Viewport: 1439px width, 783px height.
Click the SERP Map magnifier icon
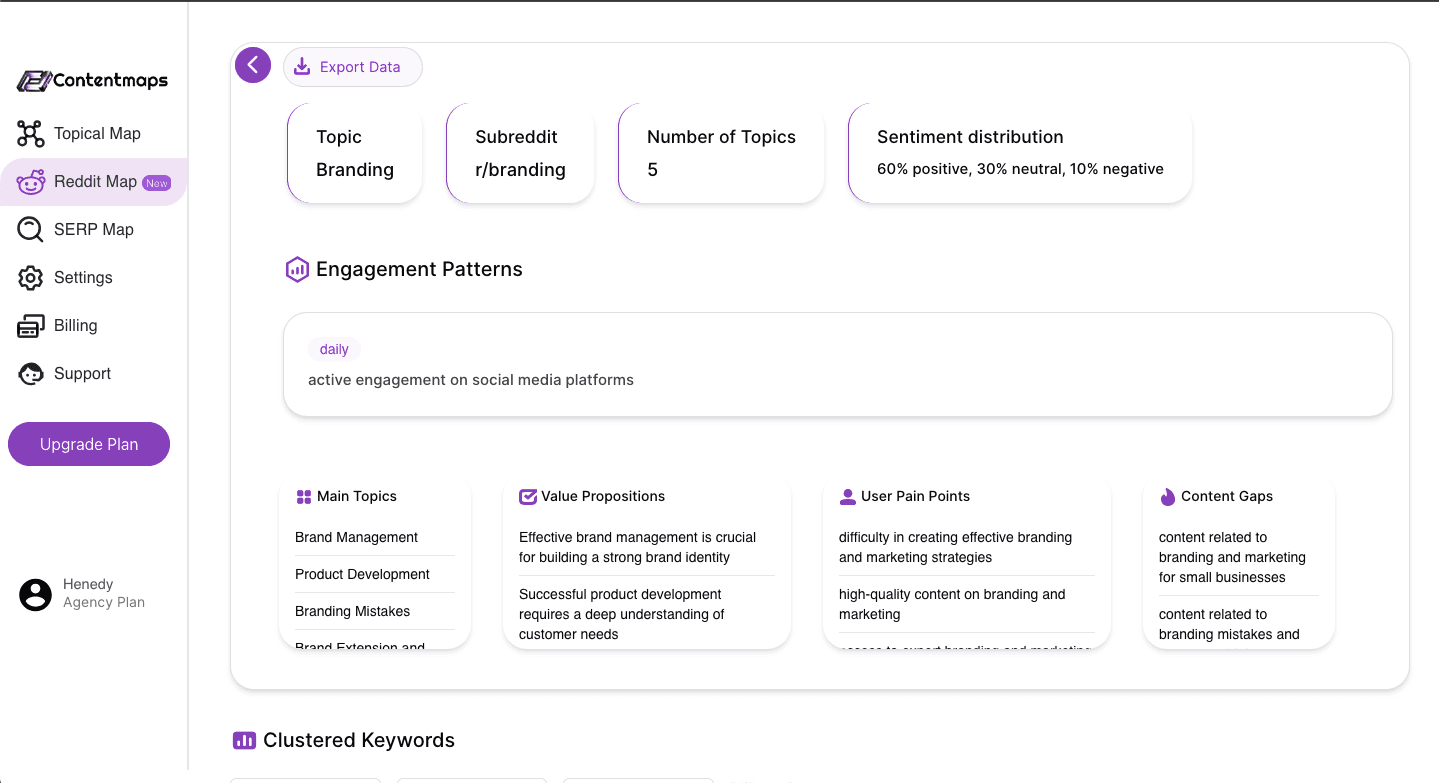coord(31,230)
